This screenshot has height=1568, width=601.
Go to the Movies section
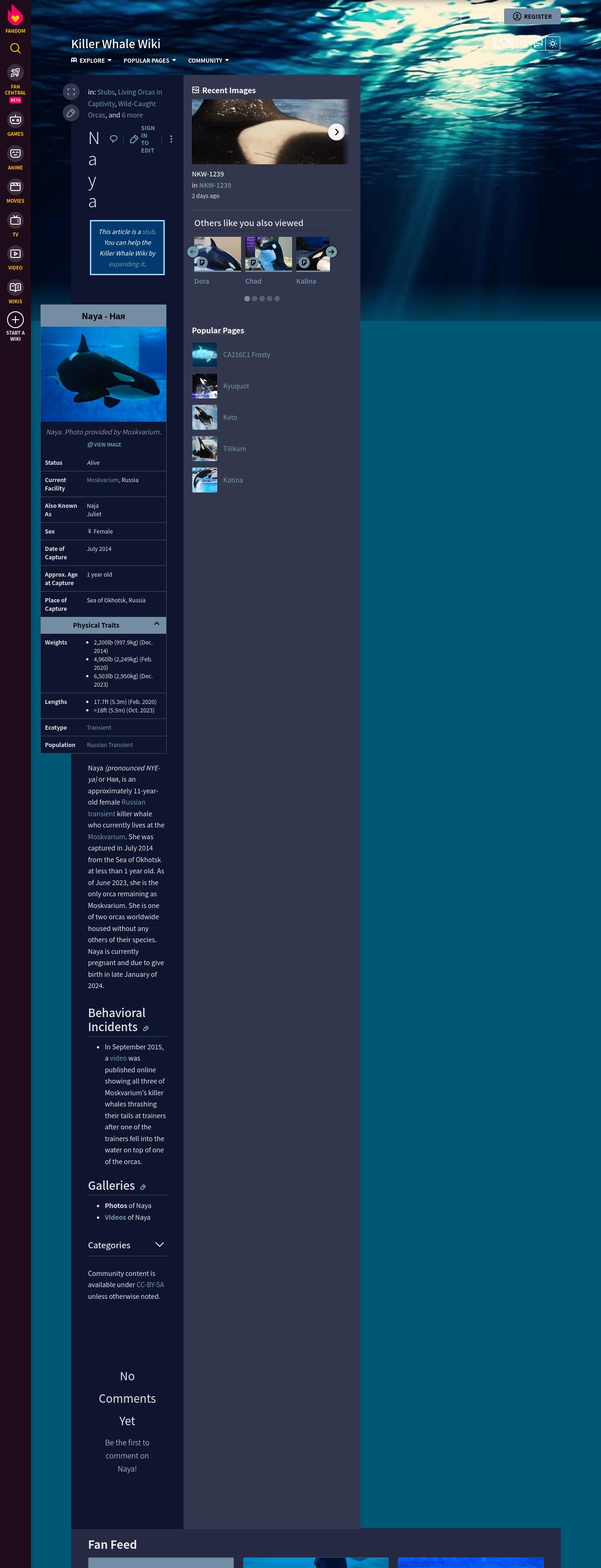coord(15,191)
